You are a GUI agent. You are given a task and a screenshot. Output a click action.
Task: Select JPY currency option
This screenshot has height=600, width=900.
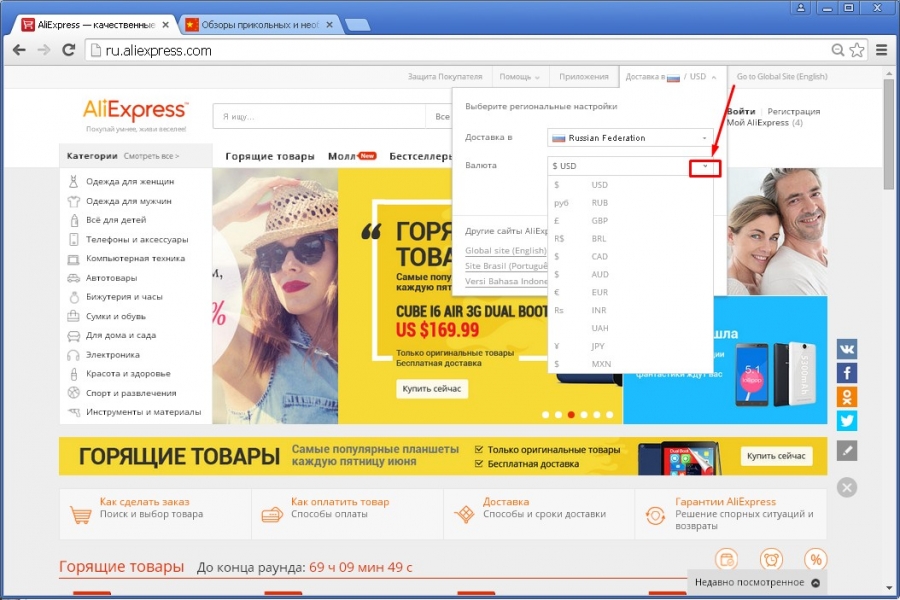tap(630, 346)
